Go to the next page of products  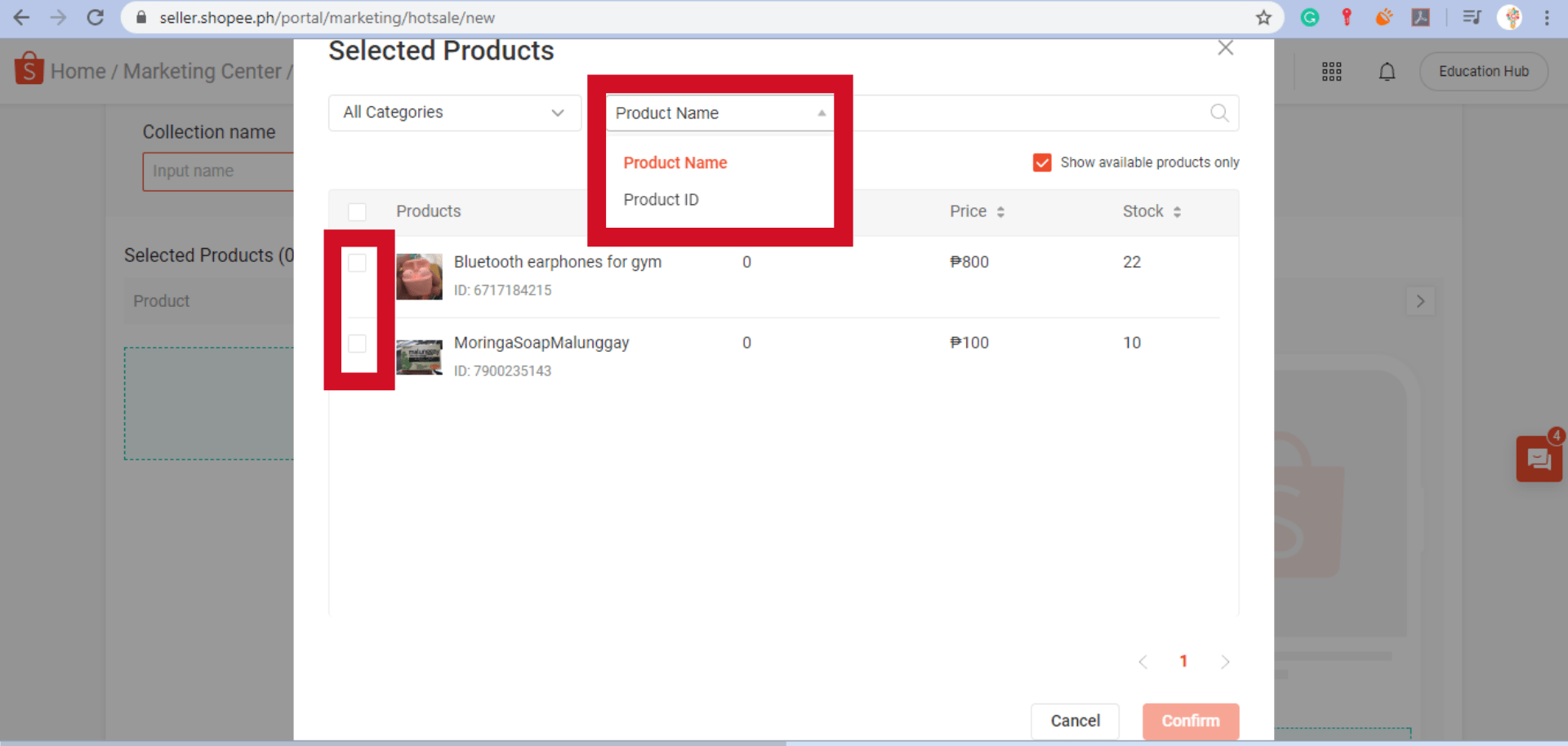click(1225, 662)
